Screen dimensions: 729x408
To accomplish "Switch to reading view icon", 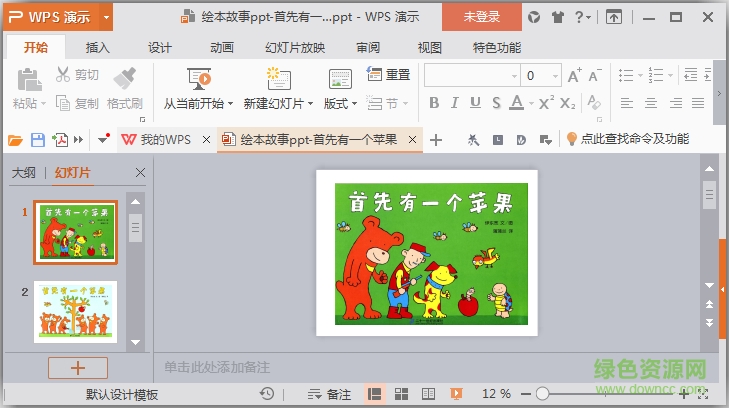I will (x=428, y=394).
